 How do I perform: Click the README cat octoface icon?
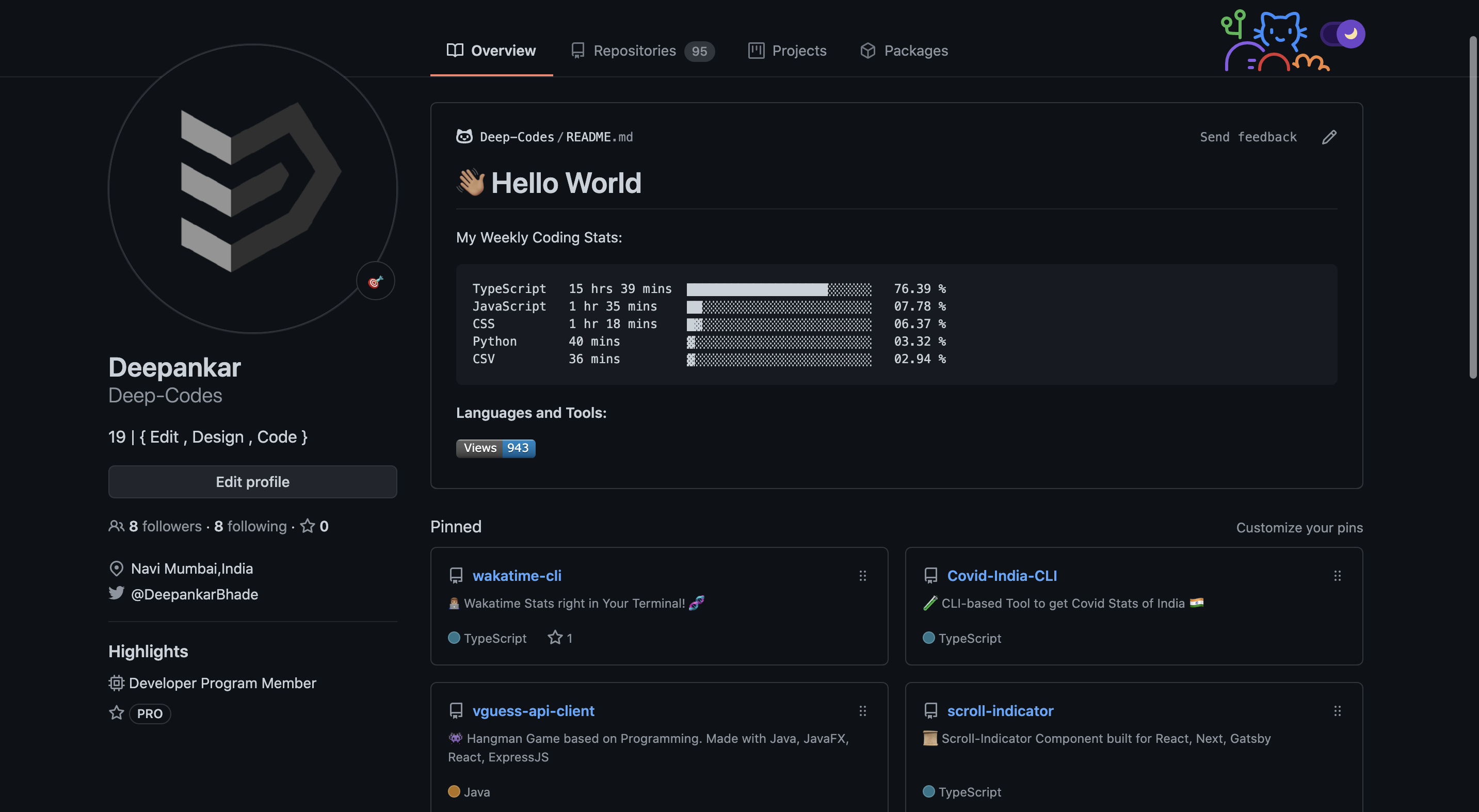pyautogui.click(x=464, y=137)
